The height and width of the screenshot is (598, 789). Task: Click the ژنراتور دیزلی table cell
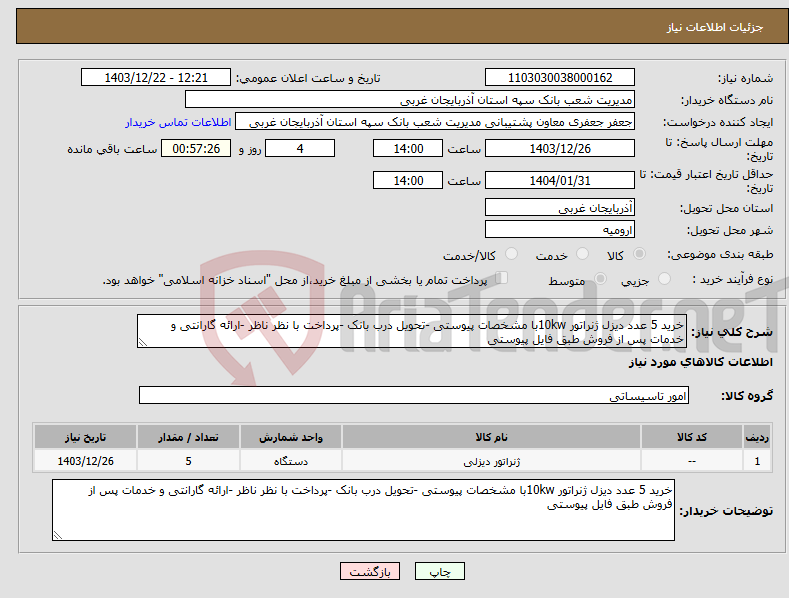pos(491,461)
